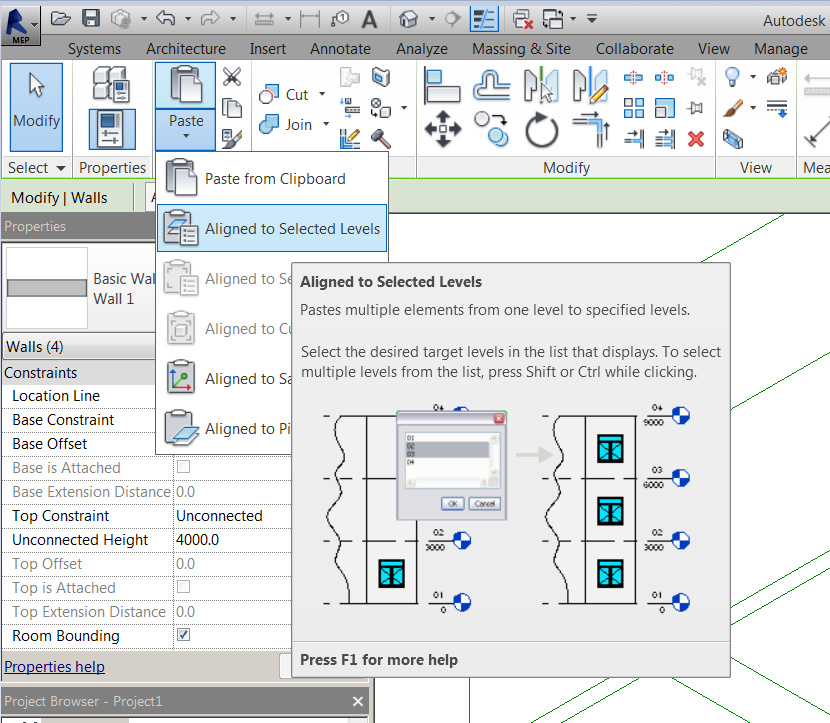Edit the Unconnected Height value 4000.0
830x723 pixels.
coord(232,540)
